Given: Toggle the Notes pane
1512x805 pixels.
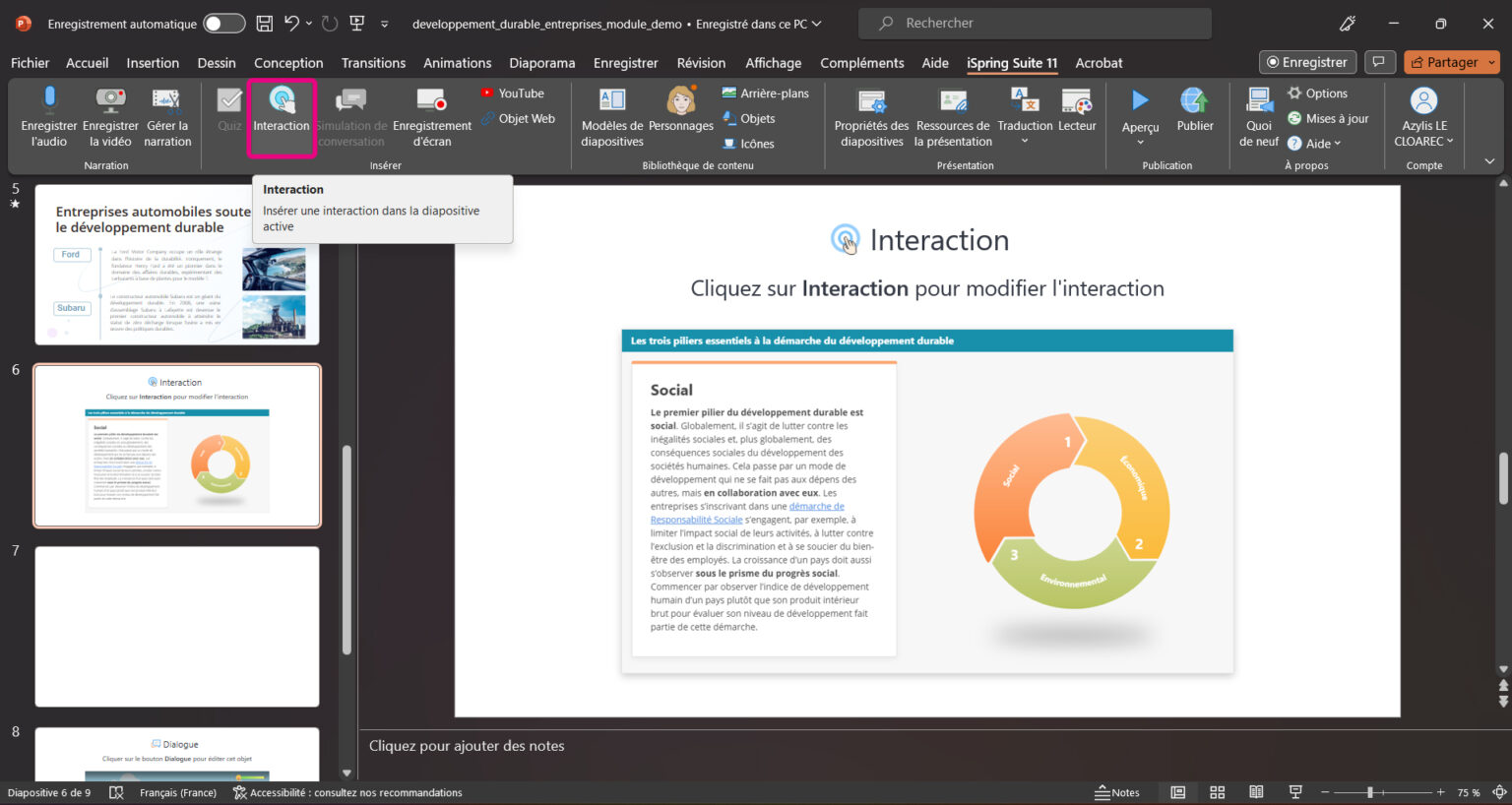Looking at the screenshot, I should click(1118, 791).
